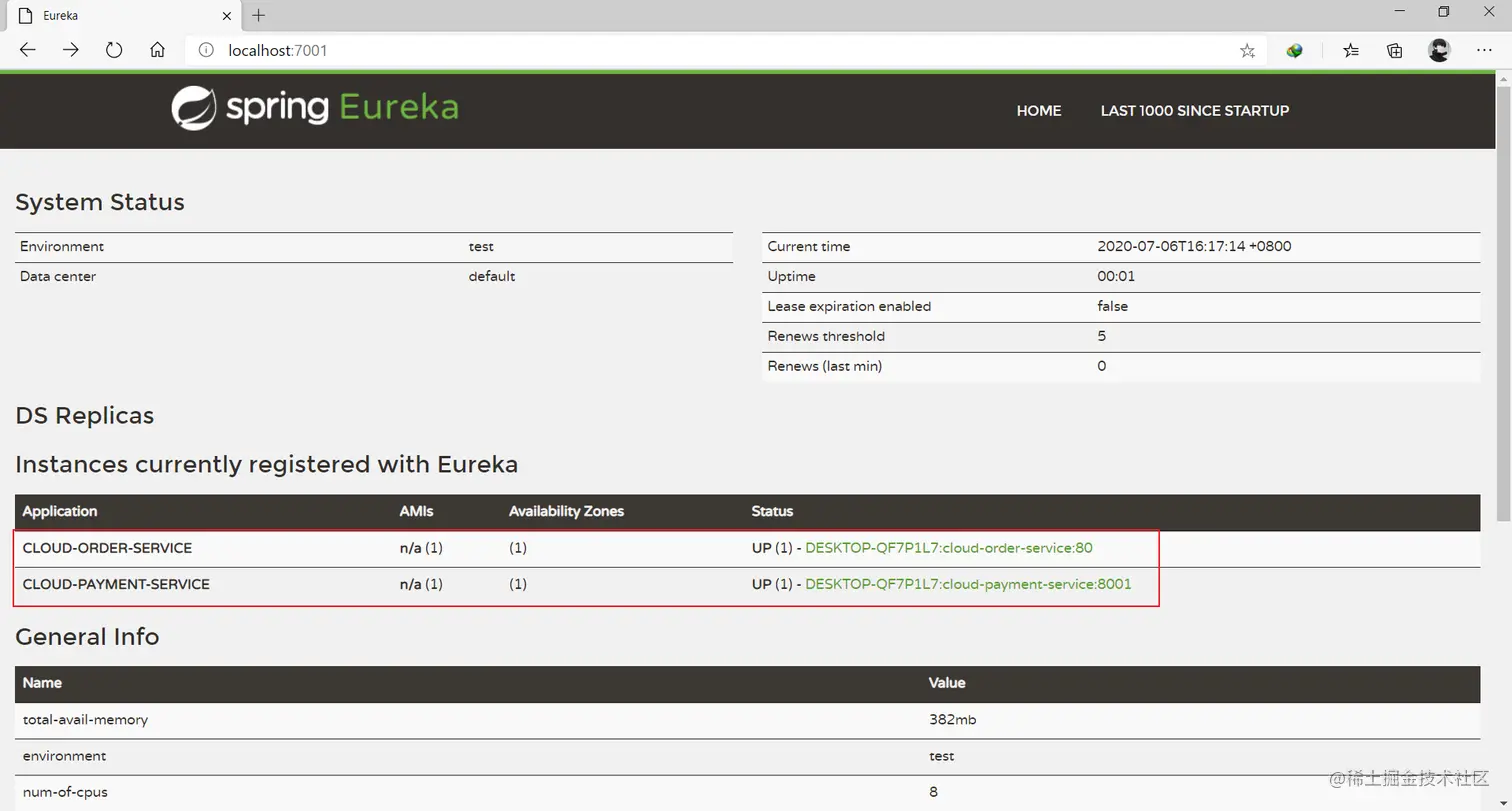Add this page to favorites star

click(1247, 51)
